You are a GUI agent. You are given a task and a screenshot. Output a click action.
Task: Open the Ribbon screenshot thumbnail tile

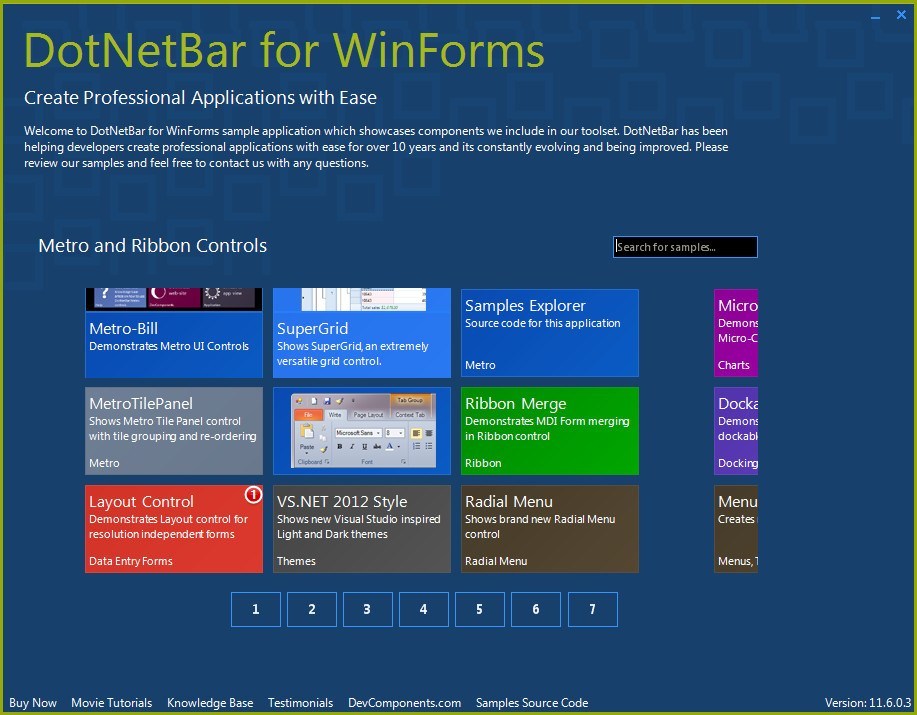click(362, 431)
